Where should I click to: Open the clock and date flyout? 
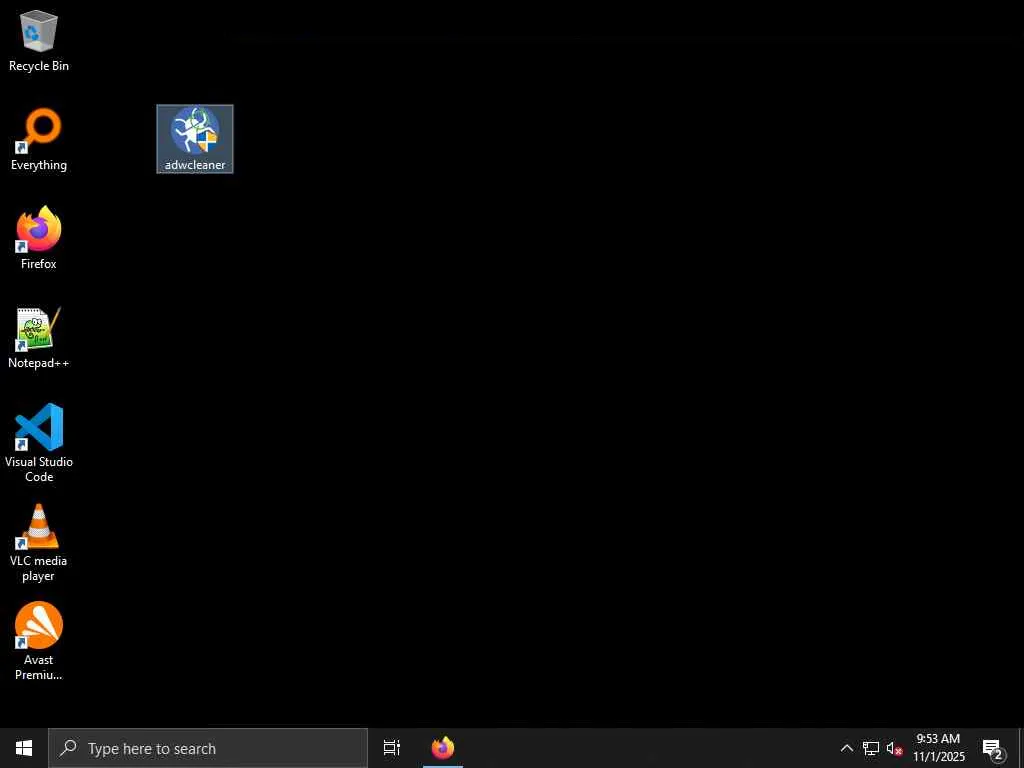pos(938,748)
